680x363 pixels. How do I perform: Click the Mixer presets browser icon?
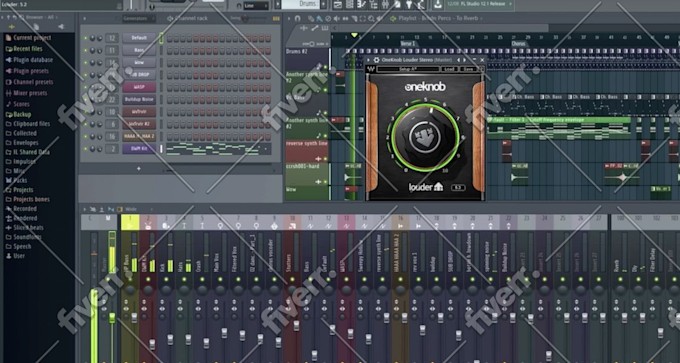tap(8, 93)
